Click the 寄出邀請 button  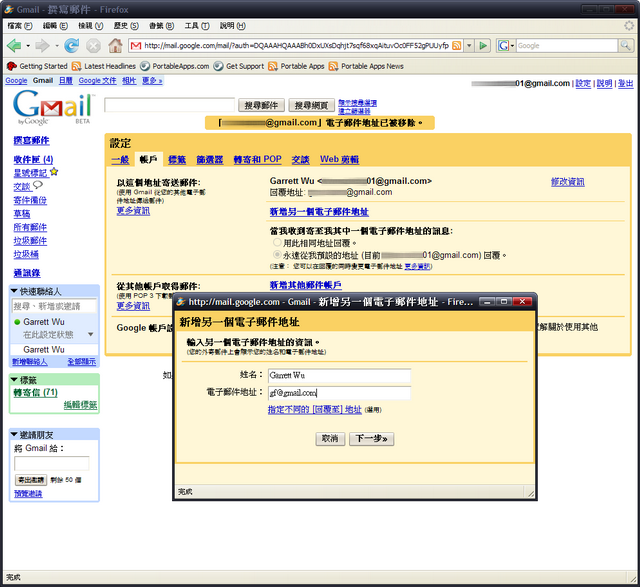pos(31,480)
